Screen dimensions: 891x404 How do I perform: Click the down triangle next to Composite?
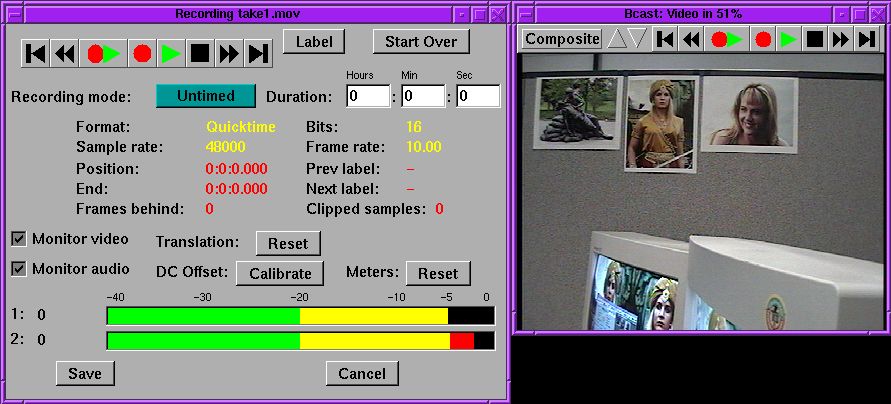click(x=637, y=39)
